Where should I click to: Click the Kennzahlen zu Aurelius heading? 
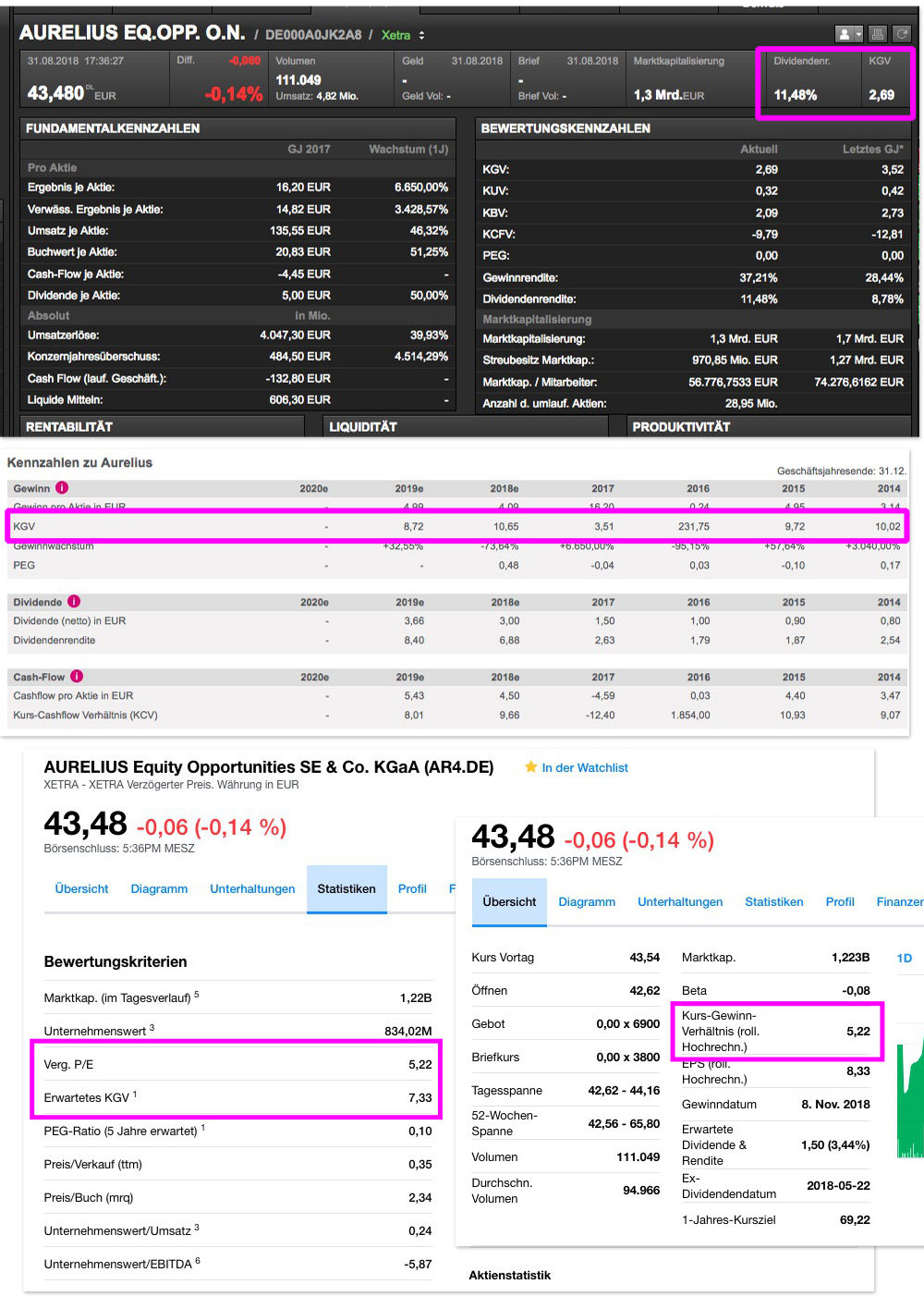pyautogui.click(x=79, y=463)
